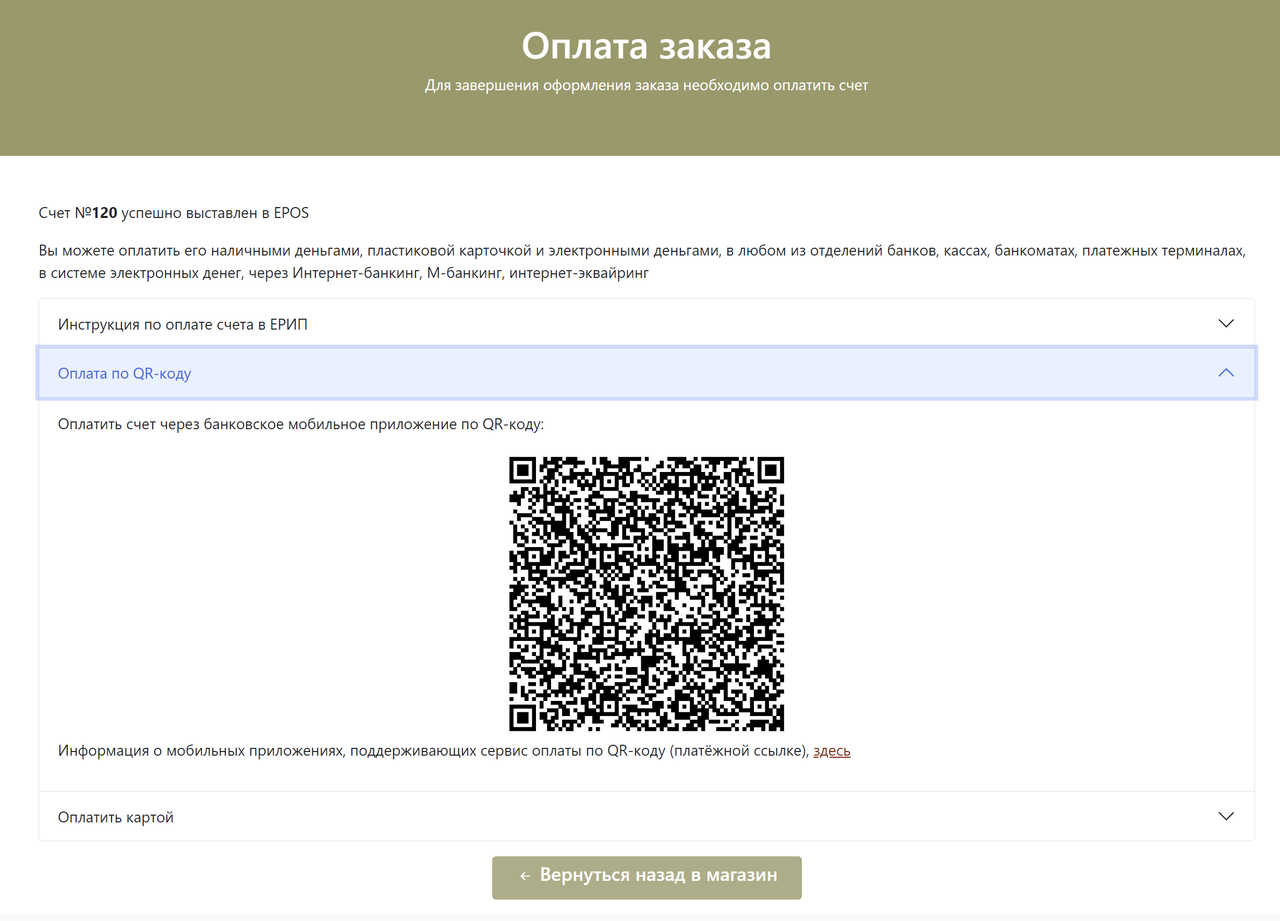
Task: Expand the ЕРИП payment instructions chevron
Action: pos(1226,323)
